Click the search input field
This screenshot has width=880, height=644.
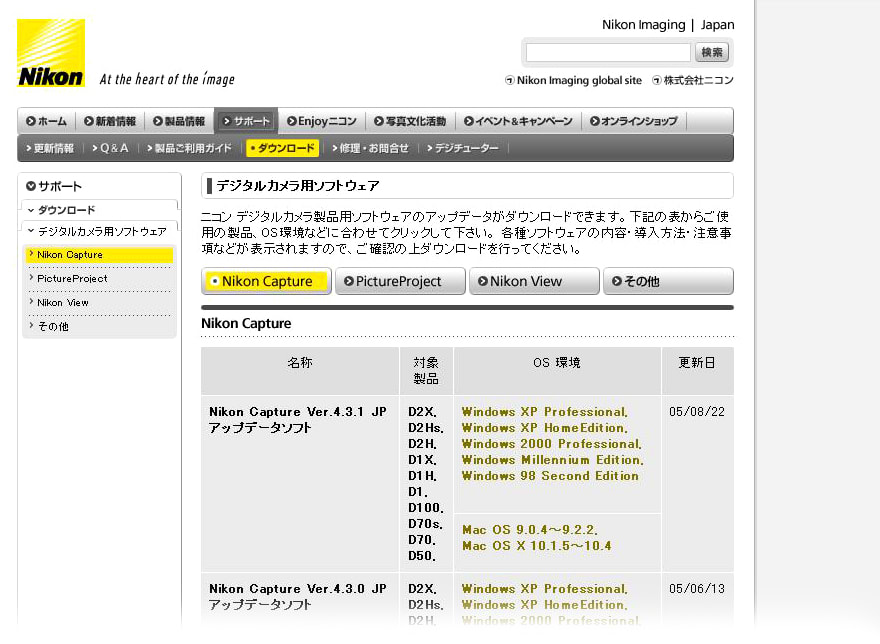click(608, 53)
